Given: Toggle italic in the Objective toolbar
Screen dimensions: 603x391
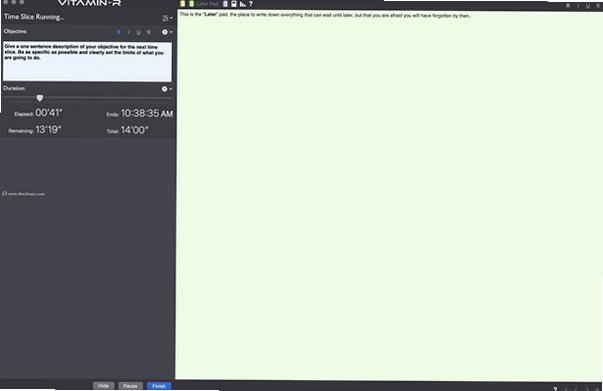Looking at the screenshot, I should (x=129, y=32).
